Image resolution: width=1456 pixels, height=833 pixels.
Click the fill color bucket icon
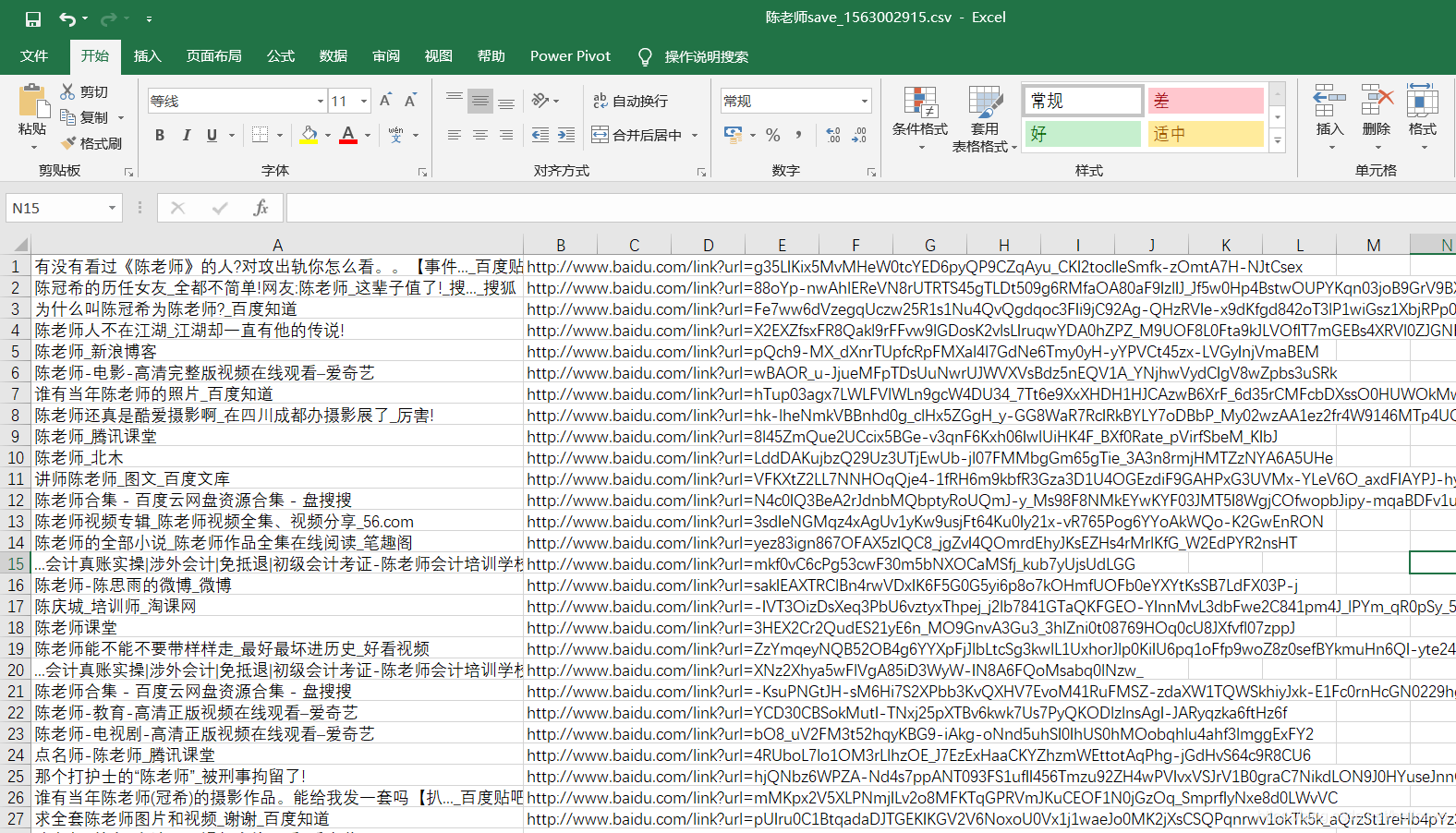309,135
